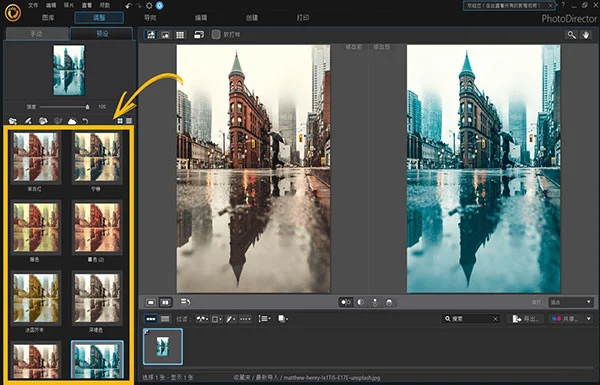This screenshot has width=600, height=385.
Task: Select the magnifier zoom tool
Action: coord(571,35)
